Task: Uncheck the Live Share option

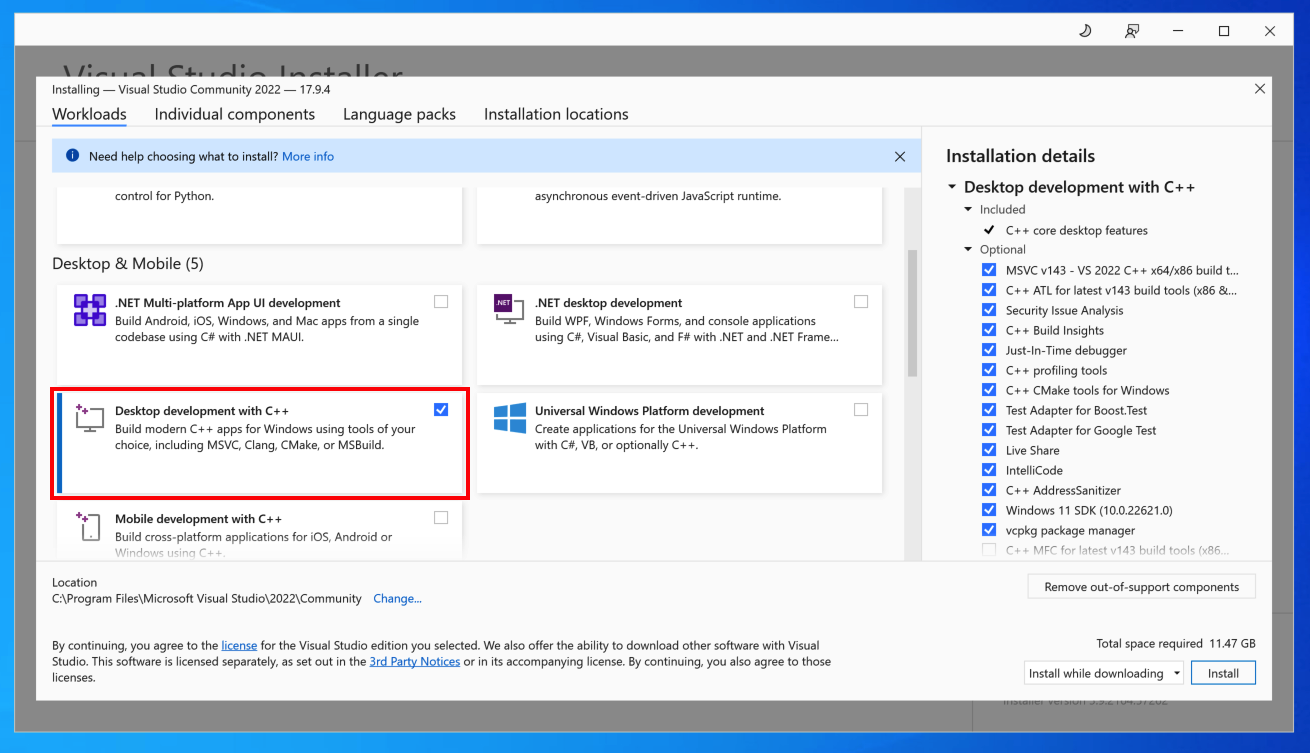Action: point(989,450)
